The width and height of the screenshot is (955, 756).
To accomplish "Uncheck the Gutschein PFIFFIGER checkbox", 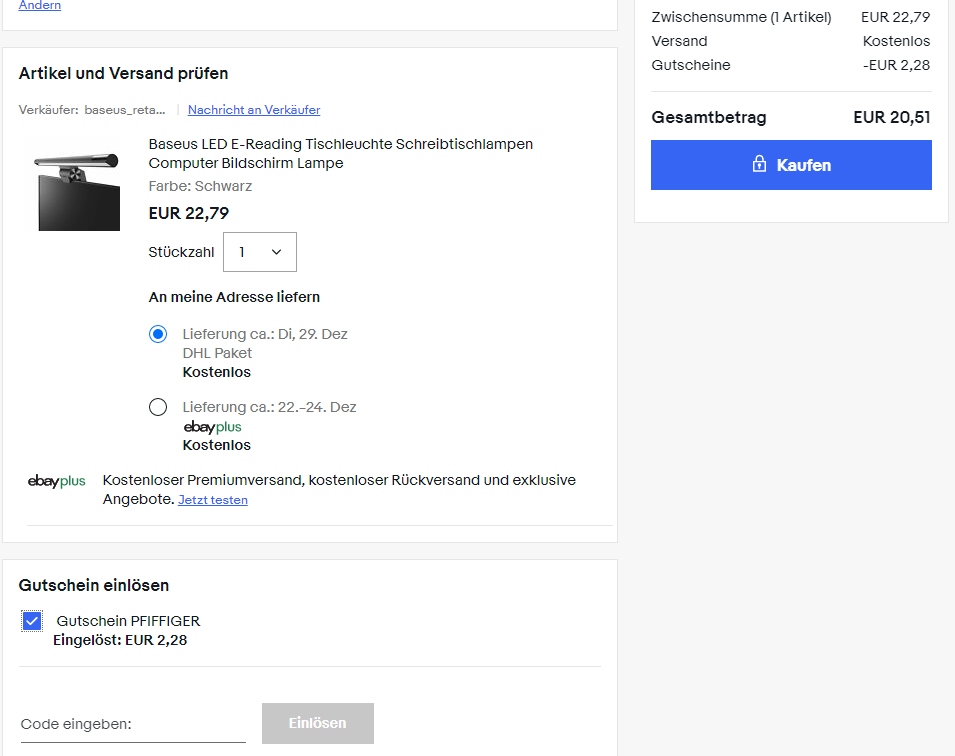I will [32, 621].
